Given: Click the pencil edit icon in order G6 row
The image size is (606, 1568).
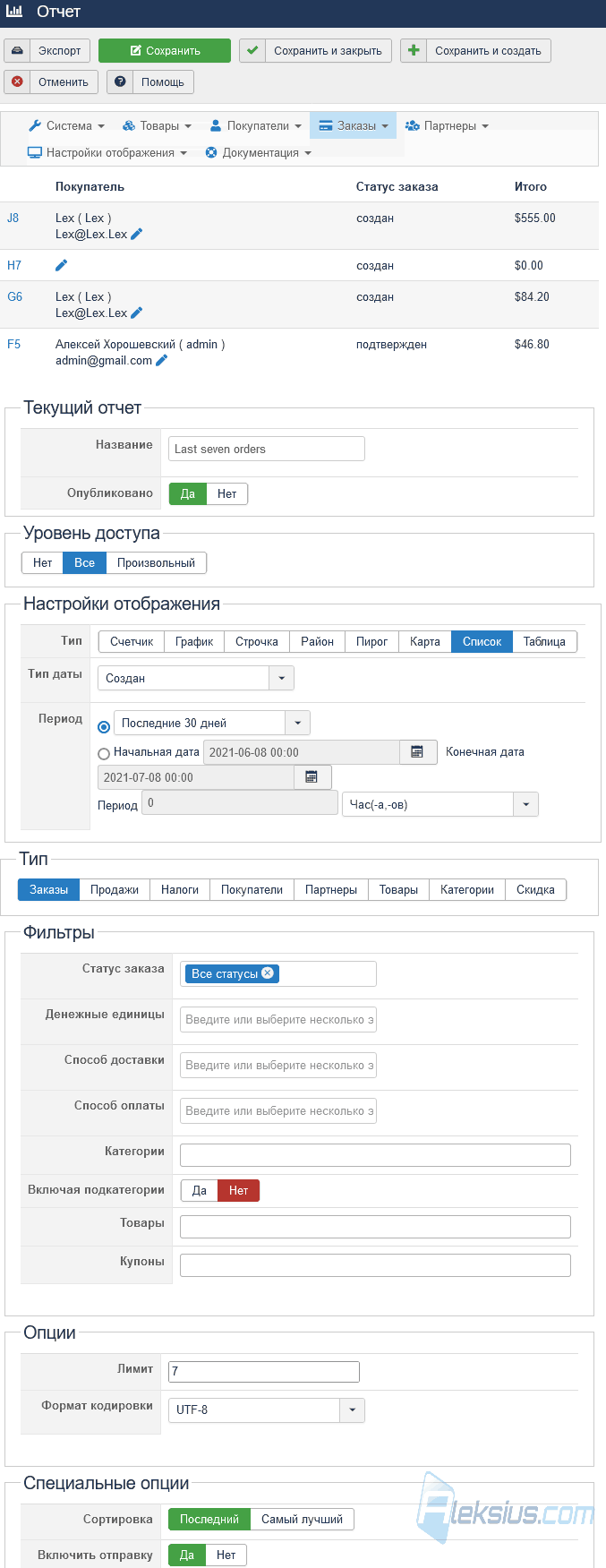Looking at the screenshot, I should pyautogui.click(x=137, y=313).
